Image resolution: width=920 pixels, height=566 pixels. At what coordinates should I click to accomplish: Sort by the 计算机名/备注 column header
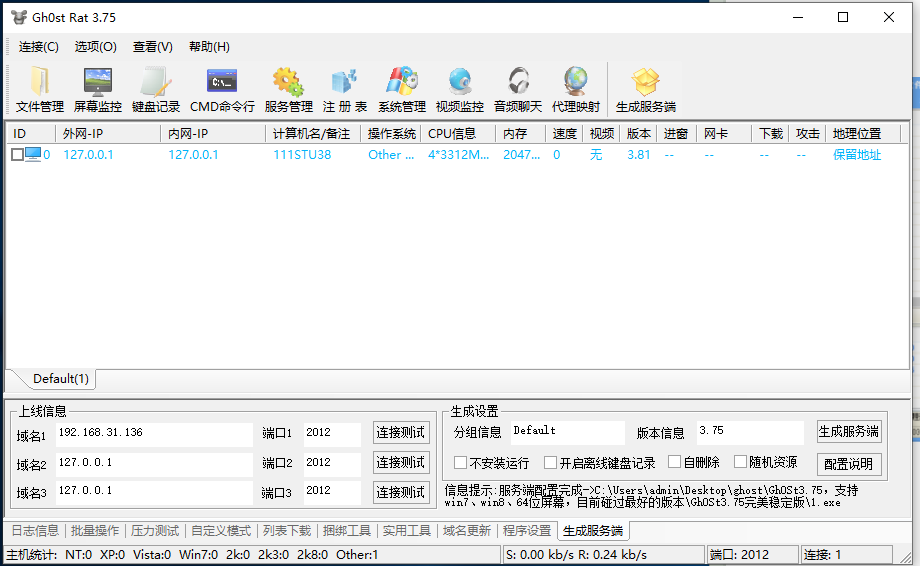(313, 134)
